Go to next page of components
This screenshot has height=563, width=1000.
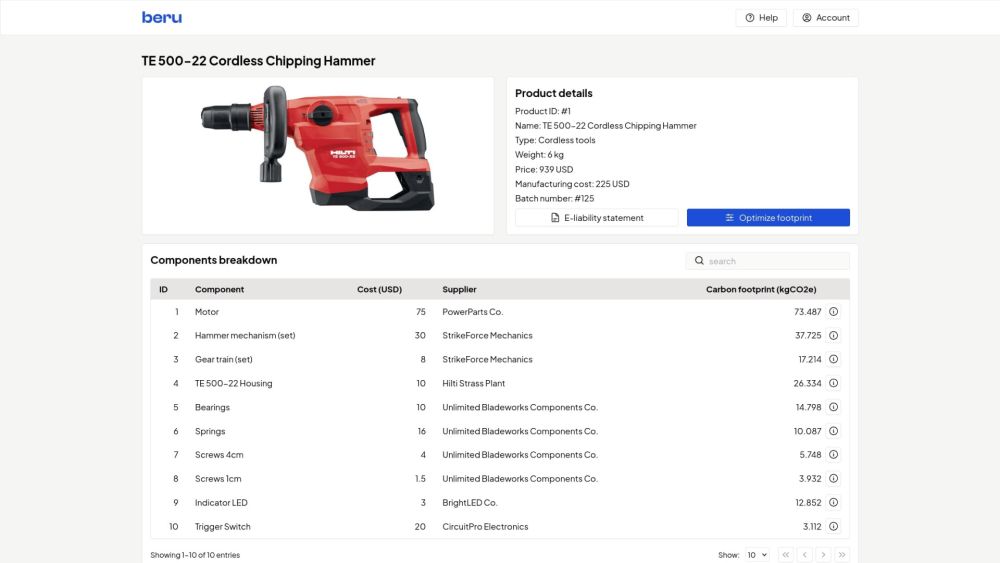823,555
